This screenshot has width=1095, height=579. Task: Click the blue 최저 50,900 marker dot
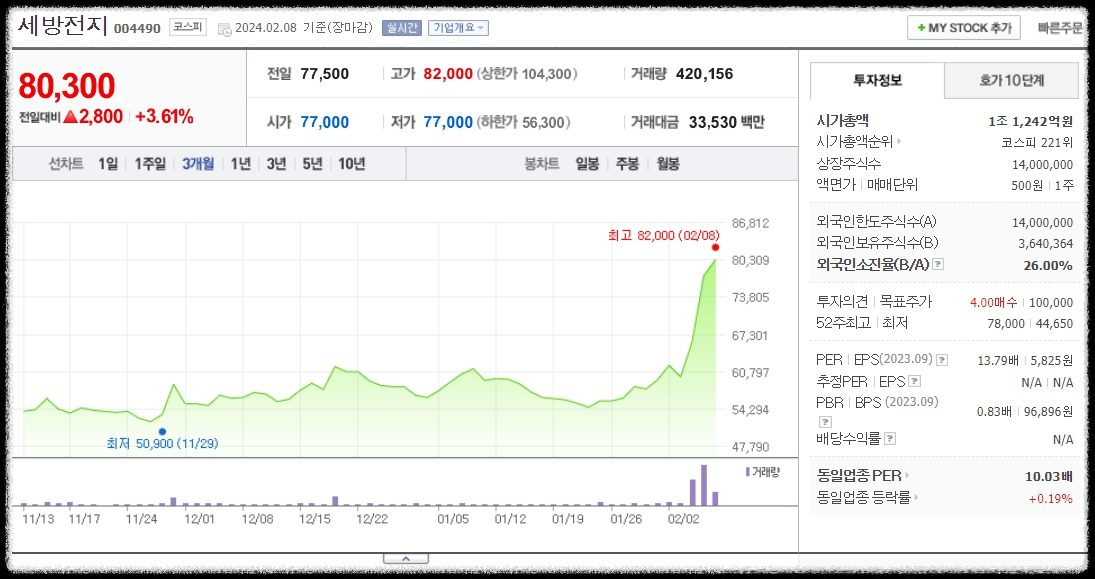pos(162,432)
